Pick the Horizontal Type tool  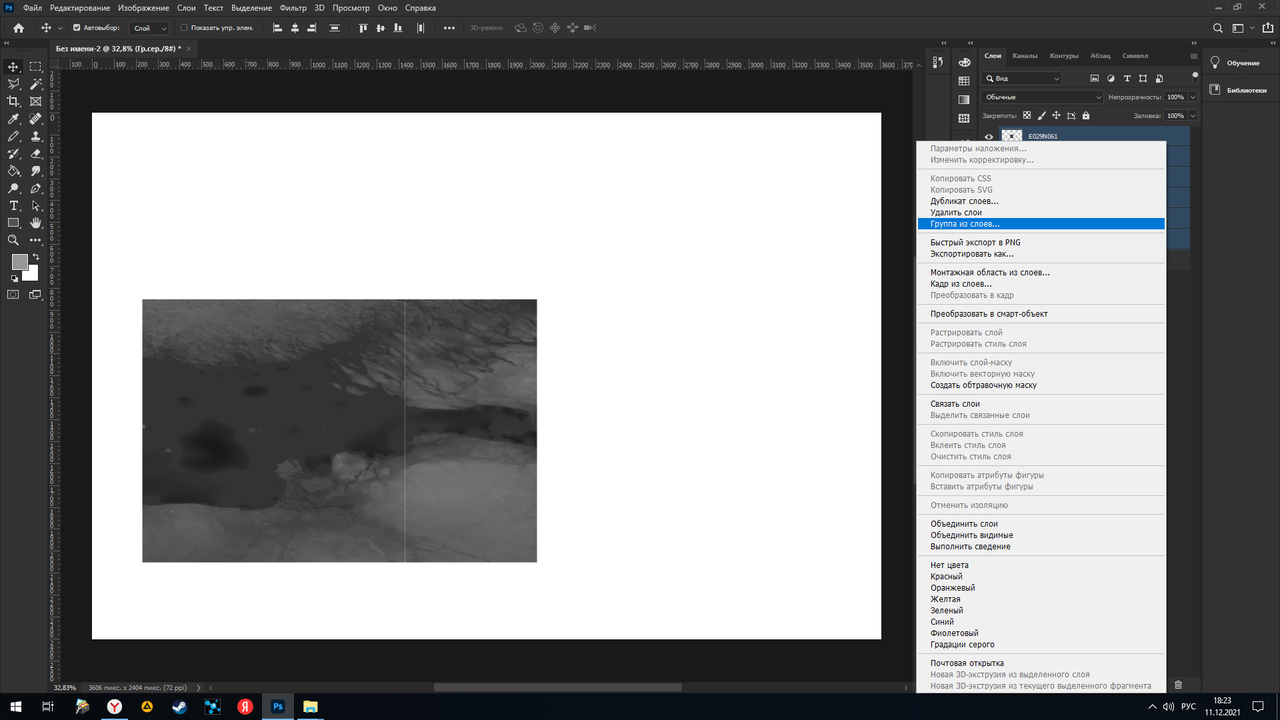click(x=14, y=205)
